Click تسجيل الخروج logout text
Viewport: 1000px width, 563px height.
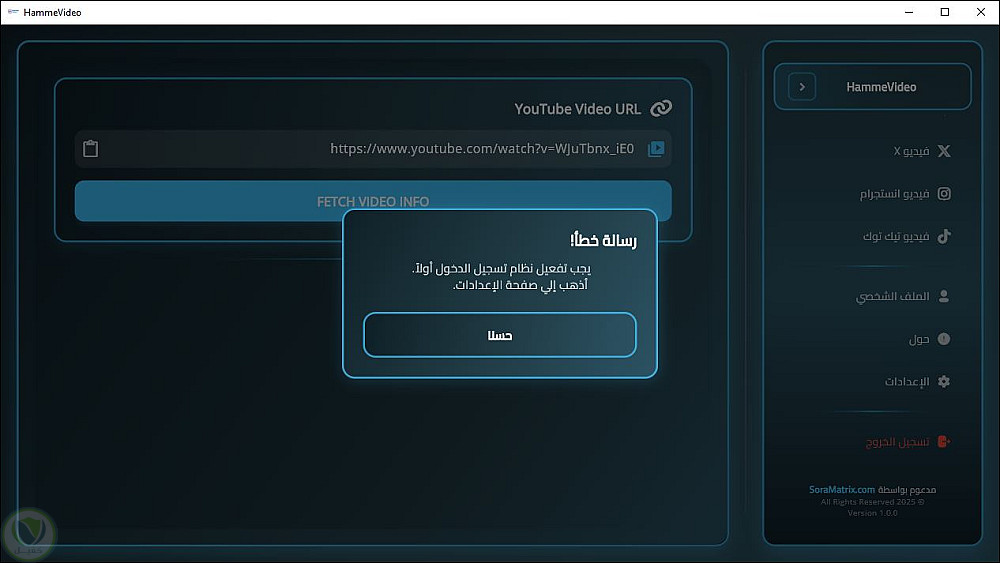pos(897,442)
